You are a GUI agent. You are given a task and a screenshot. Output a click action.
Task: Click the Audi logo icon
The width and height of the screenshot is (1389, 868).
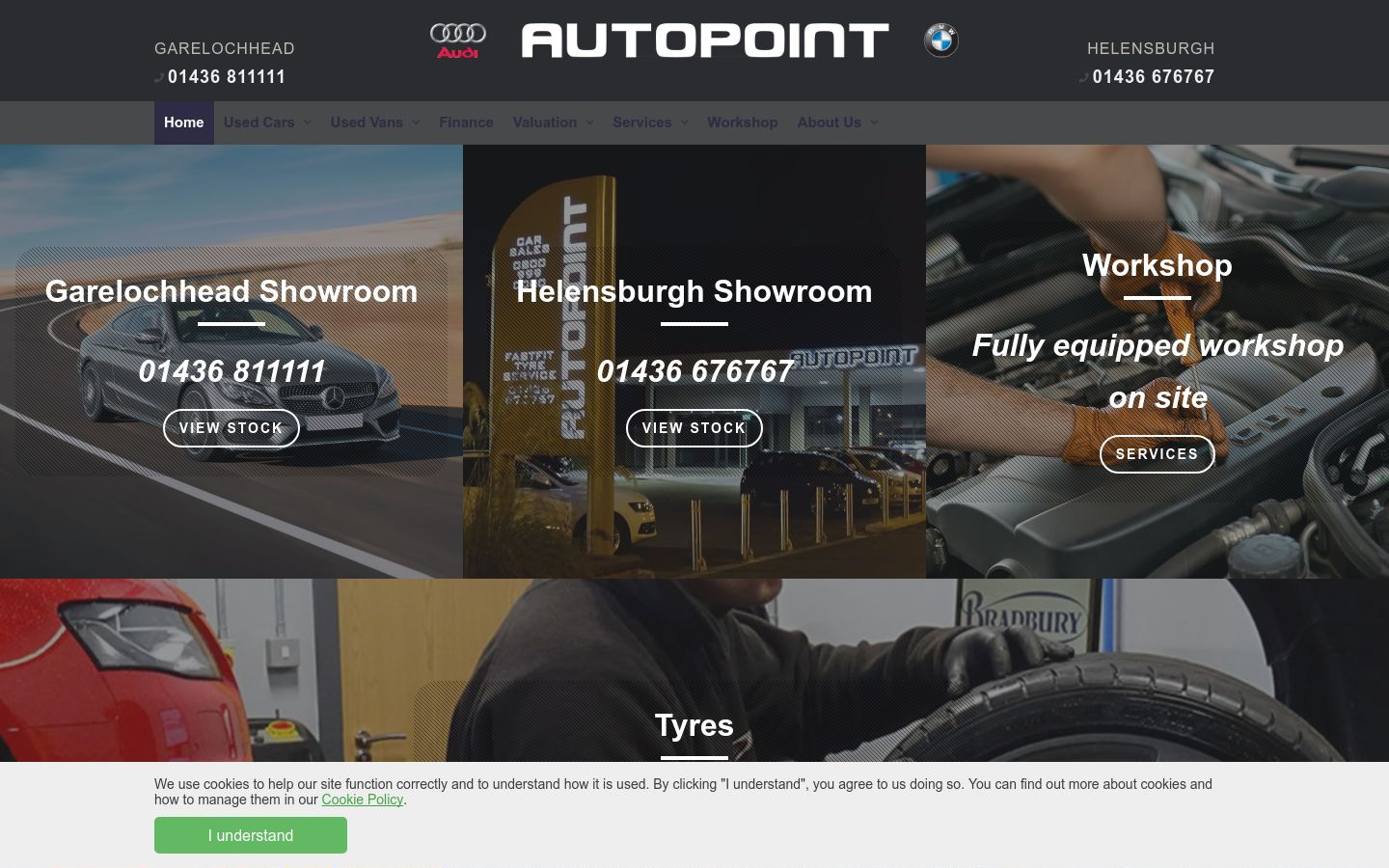(x=458, y=41)
